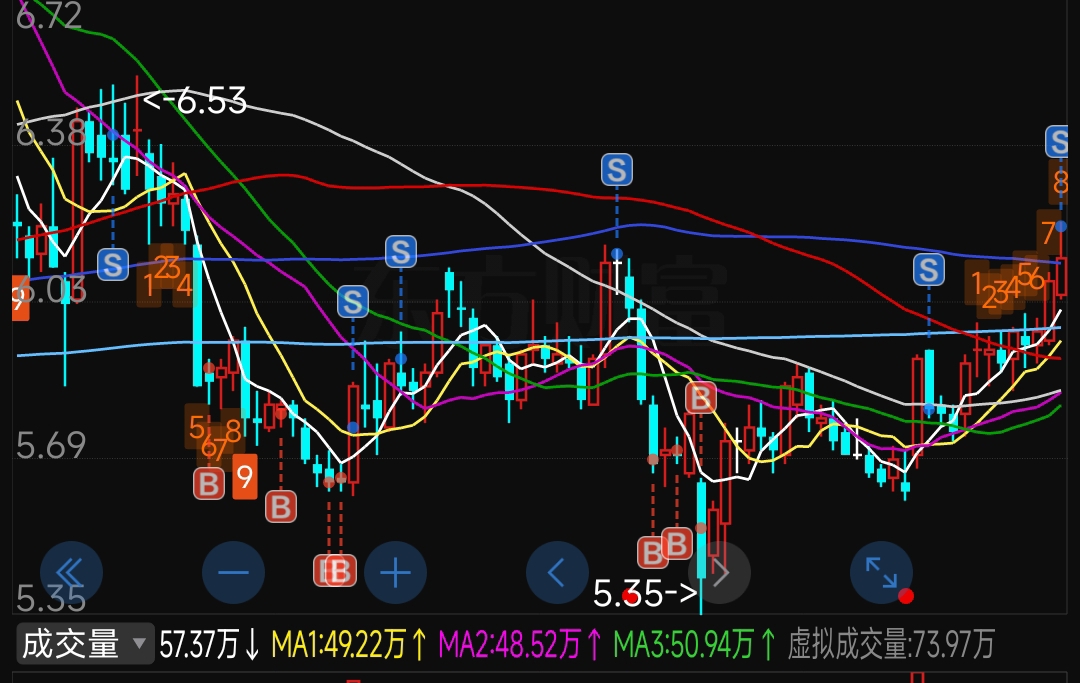Select the lowest S sell marker on the chart
Screen dimensions: 1080x683
(x=353, y=302)
